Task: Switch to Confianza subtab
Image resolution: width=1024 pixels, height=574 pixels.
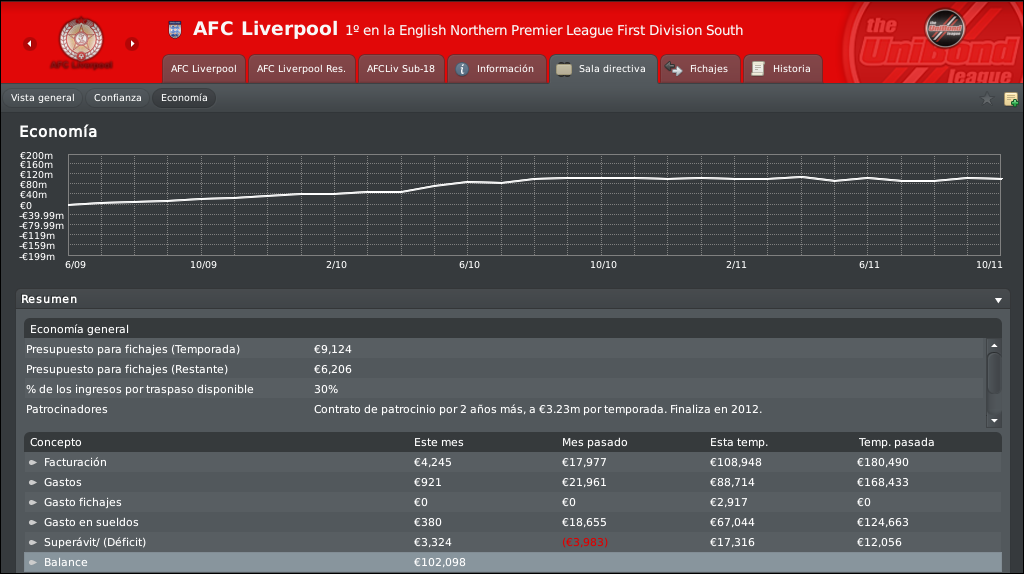Action: point(118,98)
